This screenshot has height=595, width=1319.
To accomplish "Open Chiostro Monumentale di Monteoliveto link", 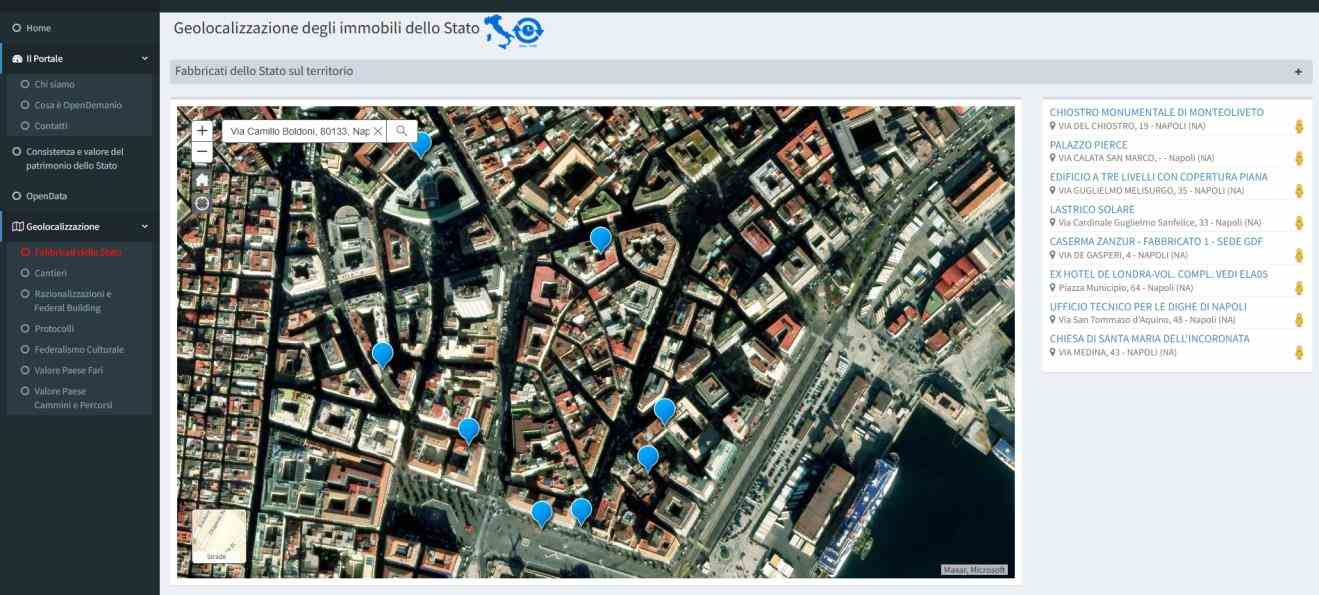I will (x=1156, y=113).
